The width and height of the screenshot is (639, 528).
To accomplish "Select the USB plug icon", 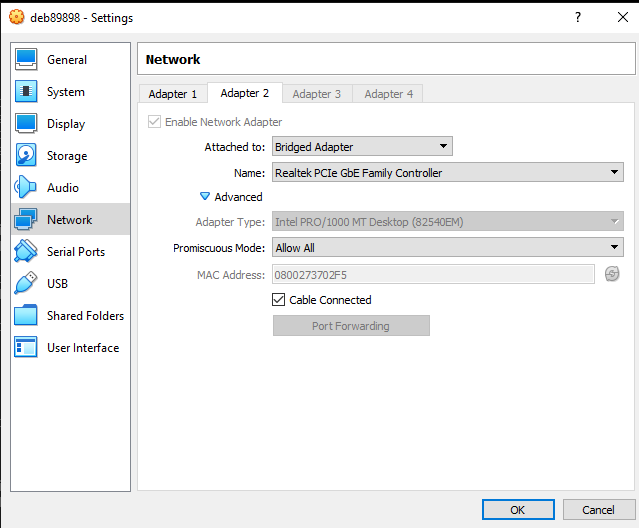I will tap(26, 283).
